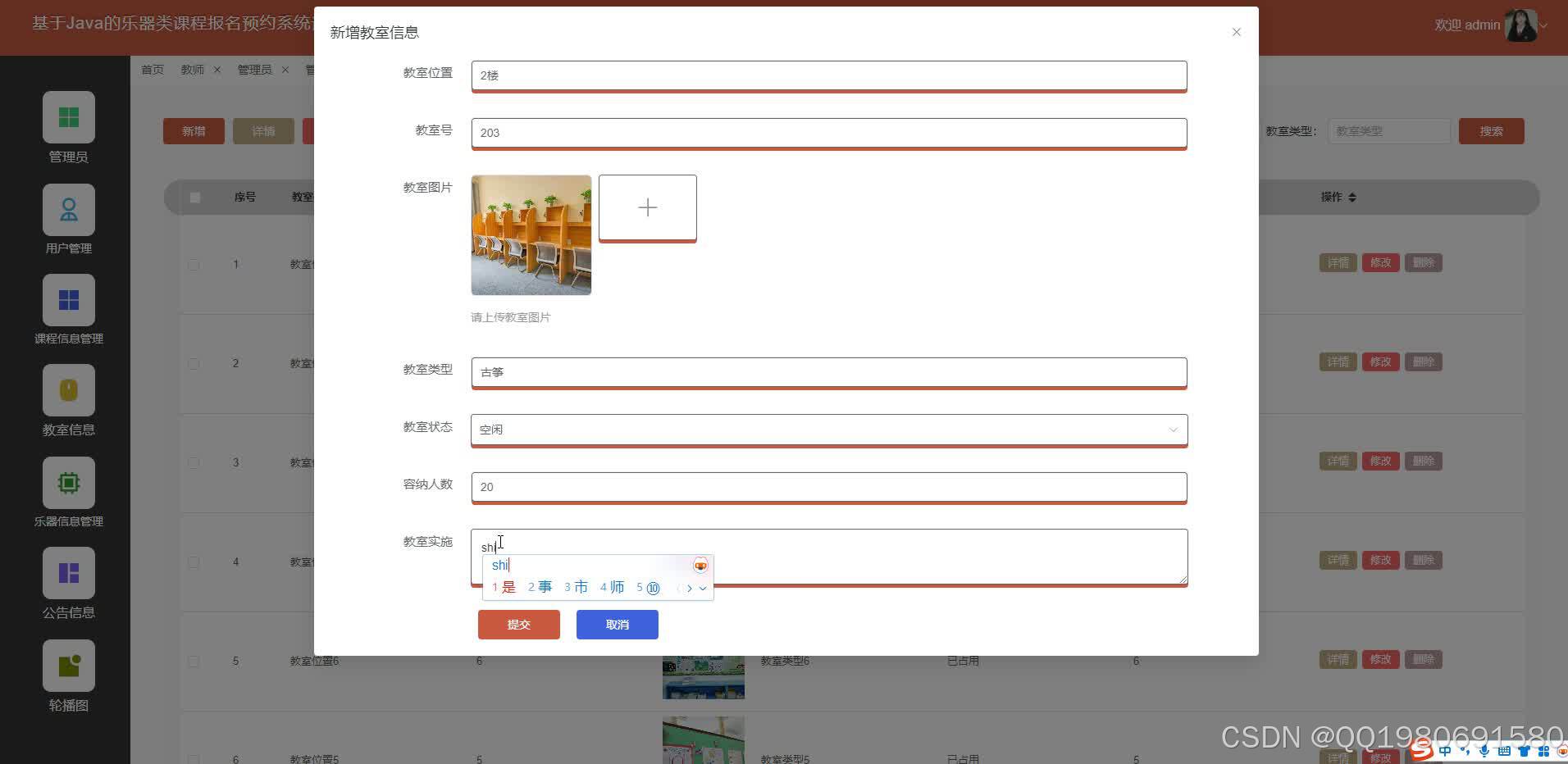1568x764 pixels.
Task: Click the plus icon to upload classroom image
Action: [648, 207]
